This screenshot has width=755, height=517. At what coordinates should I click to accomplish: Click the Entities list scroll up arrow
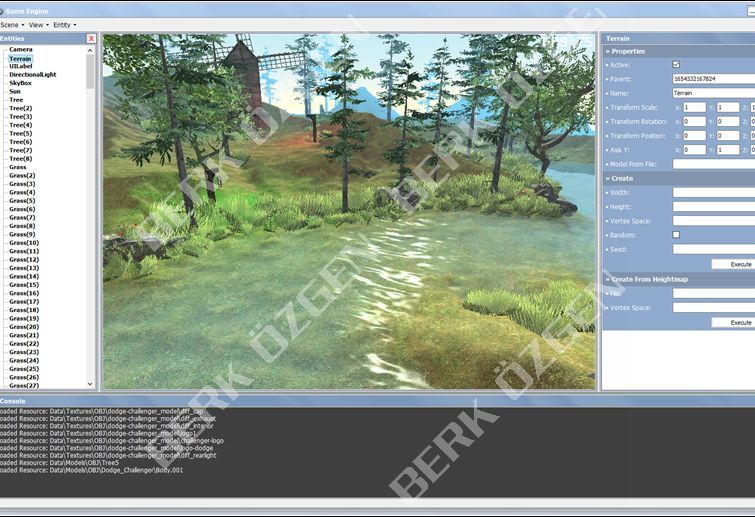(x=90, y=50)
